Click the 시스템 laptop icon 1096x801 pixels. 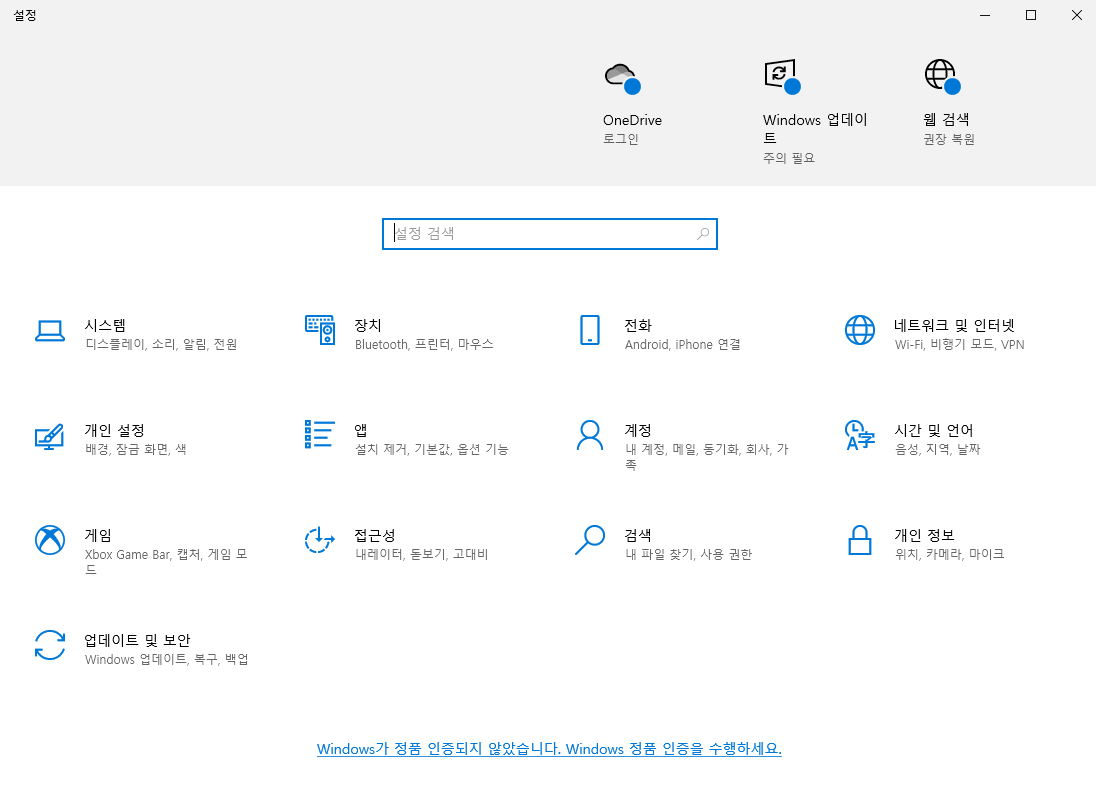click(50, 331)
